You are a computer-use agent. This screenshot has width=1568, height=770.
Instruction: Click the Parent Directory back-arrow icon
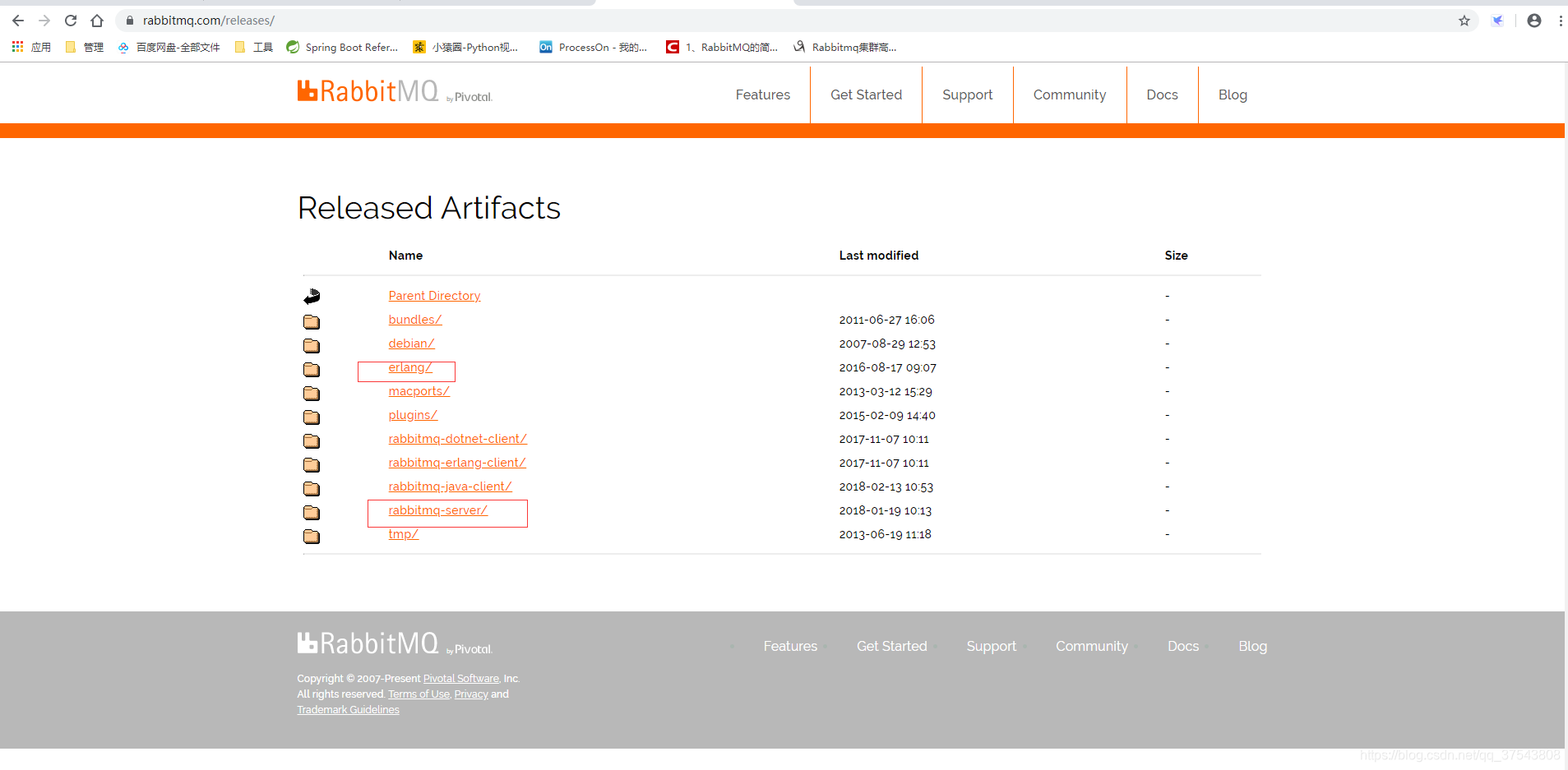point(312,296)
